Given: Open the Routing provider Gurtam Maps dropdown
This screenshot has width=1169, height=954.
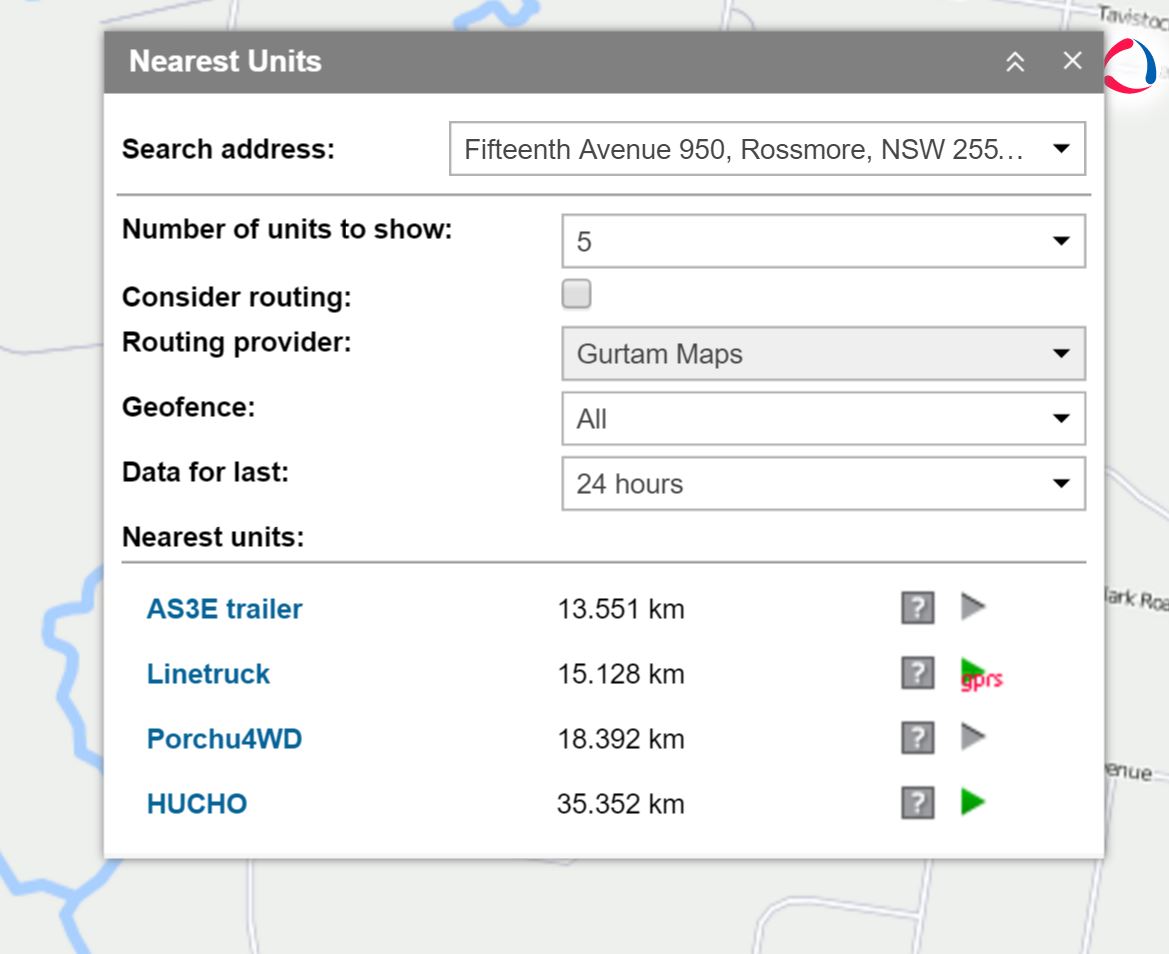Looking at the screenshot, I should pos(823,354).
